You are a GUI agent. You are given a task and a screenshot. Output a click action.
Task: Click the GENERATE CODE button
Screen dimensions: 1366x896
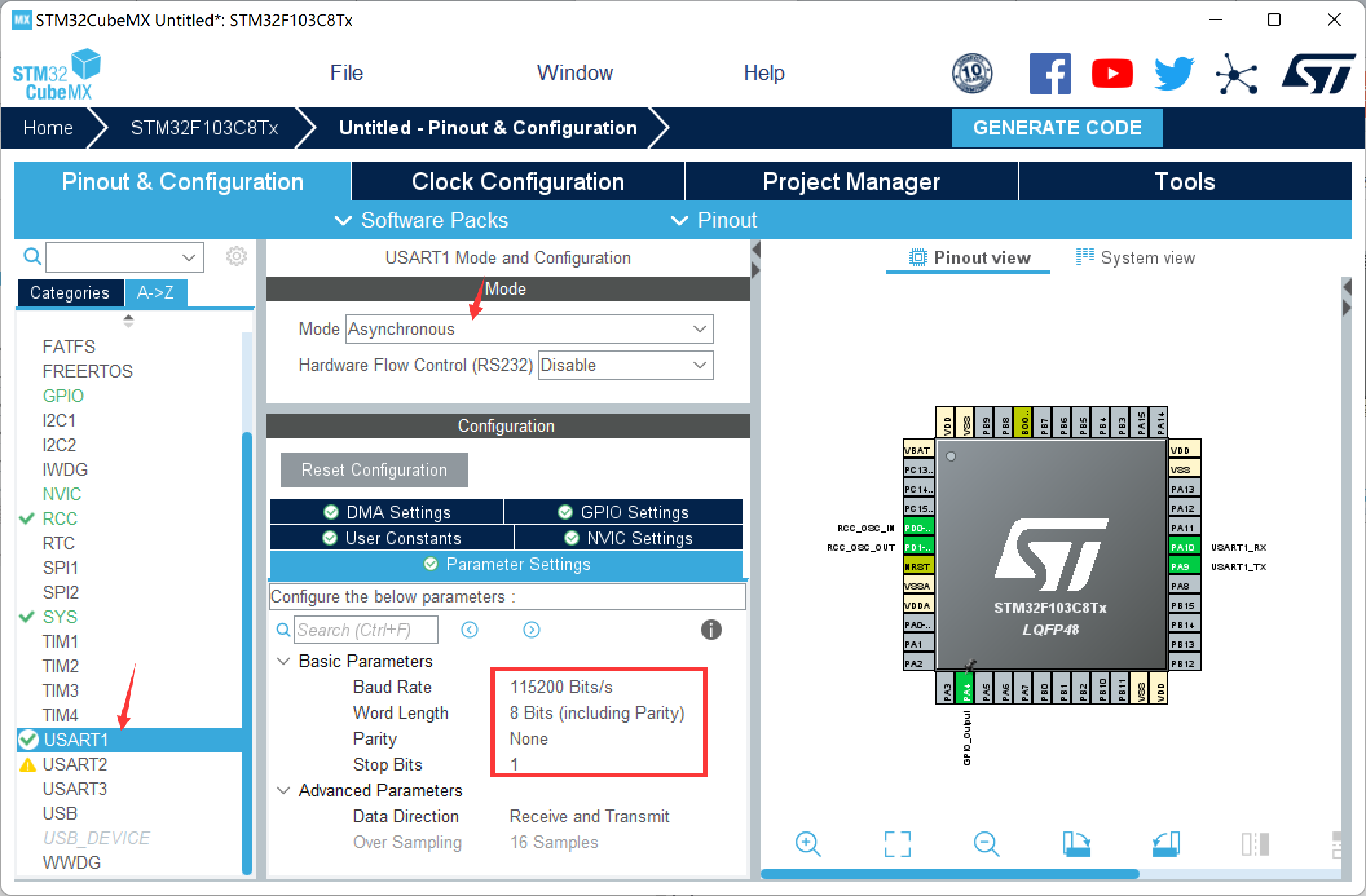click(x=1057, y=127)
